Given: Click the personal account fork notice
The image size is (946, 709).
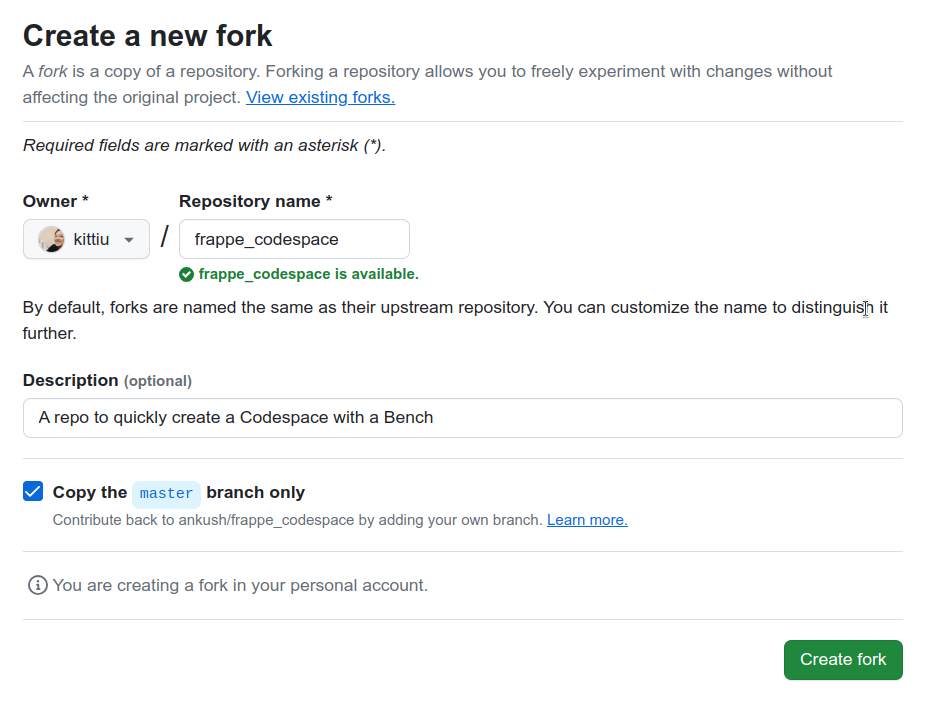Looking at the screenshot, I should [240, 585].
